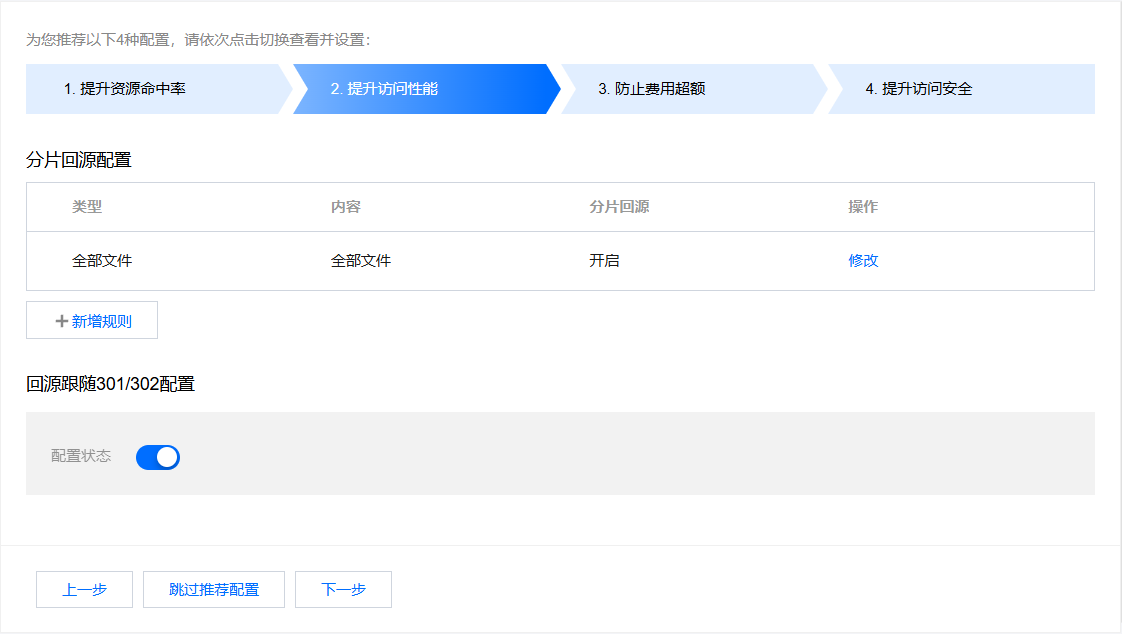
Task: Select 全部文件 cell under 类型 column
Action: [x=102, y=261]
